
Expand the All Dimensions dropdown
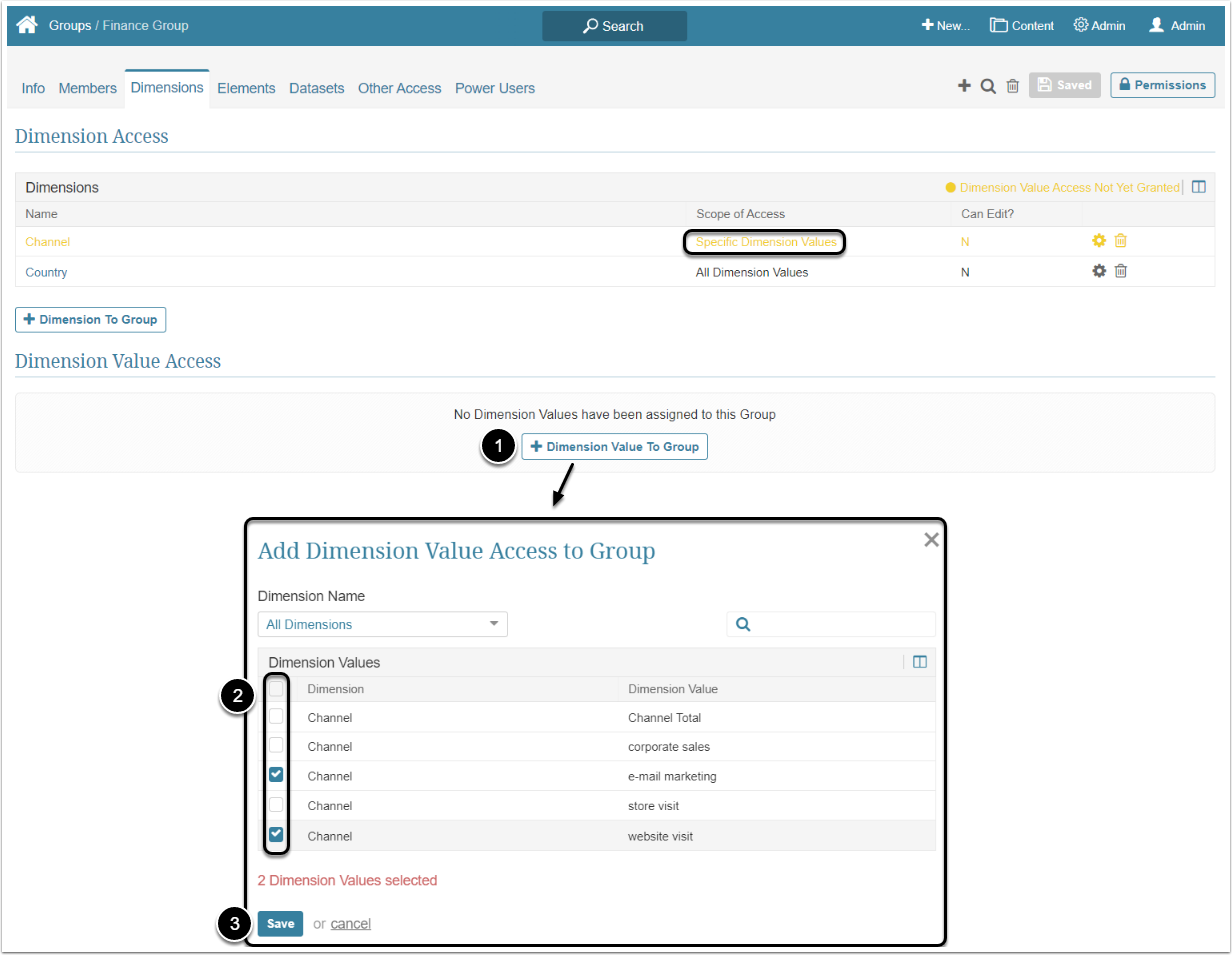point(382,624)
